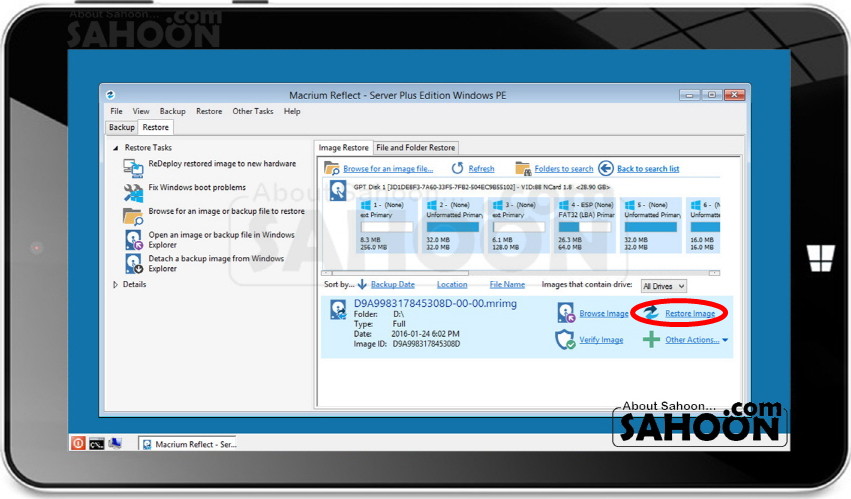Screen dimensions: 851x499
Task: Select partition 5 Unformatted Primary
Action: [652, 225]
